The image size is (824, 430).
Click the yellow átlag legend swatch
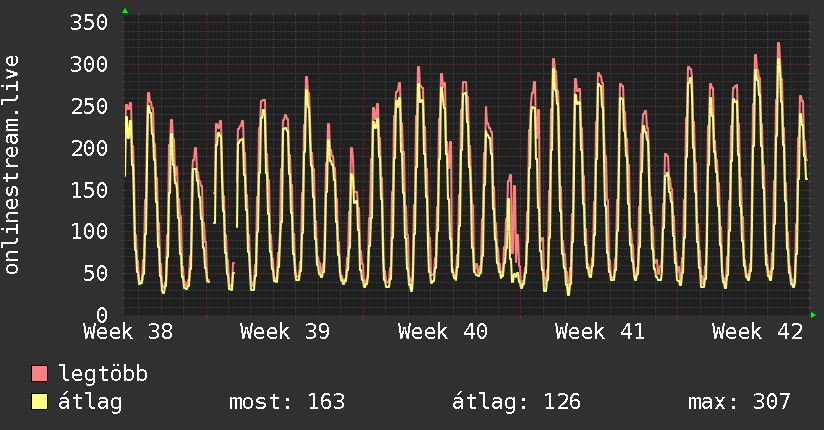click(x=39, y=402)
